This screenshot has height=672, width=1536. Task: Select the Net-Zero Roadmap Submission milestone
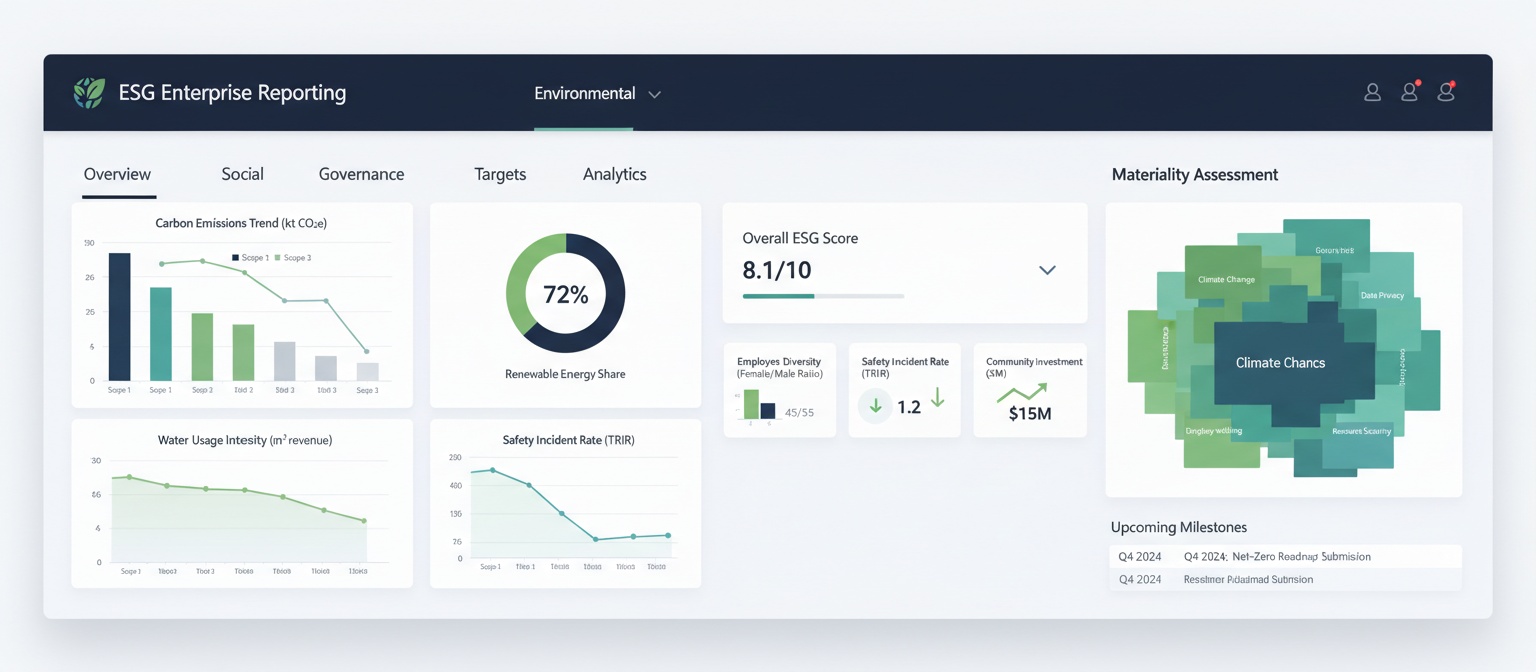coord(1277,556)
